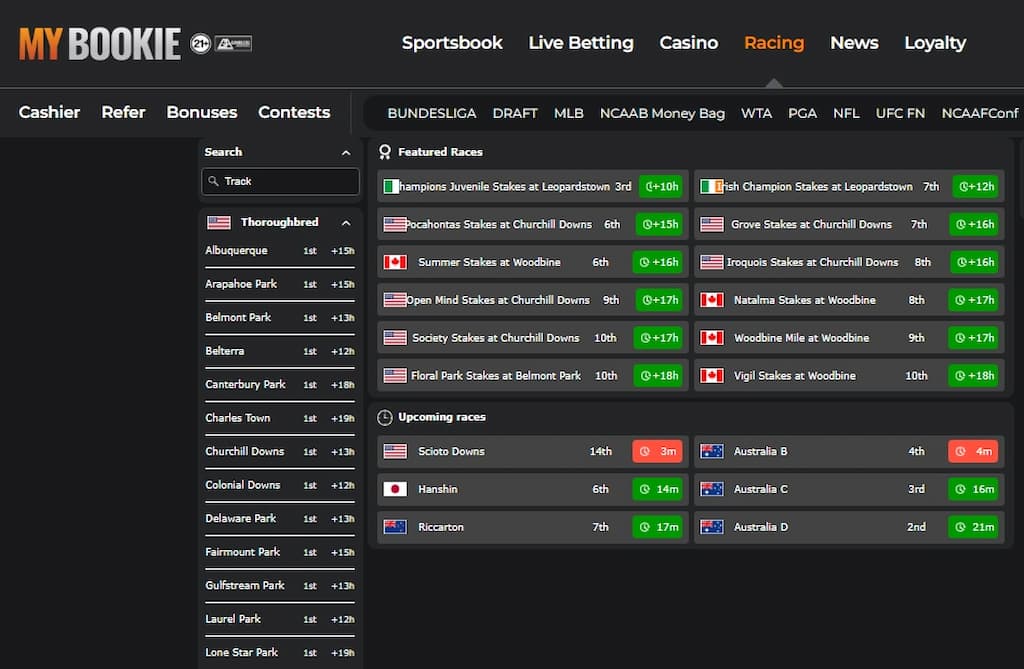This screenshot has width=1024, height=669.
Task: Select the BUNDESLIGA quick link
Action: click(x=431, y=113)
